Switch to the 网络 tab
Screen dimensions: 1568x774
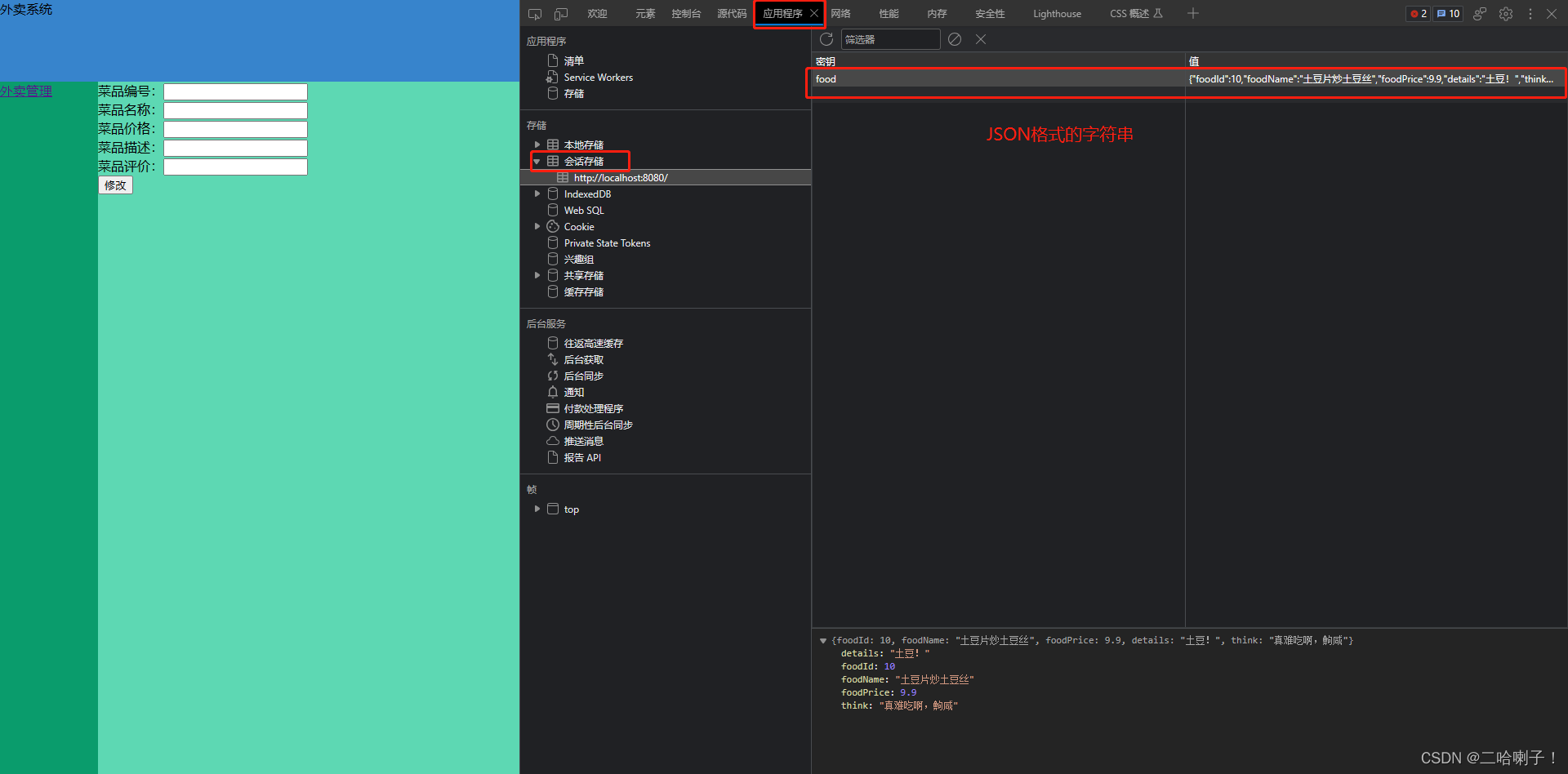coord(840,13)
